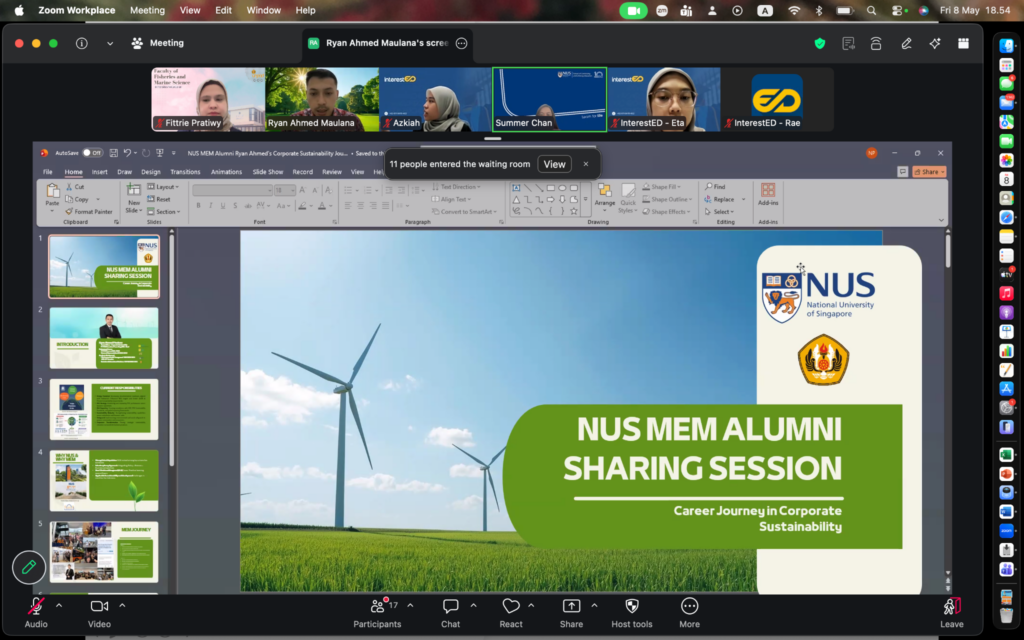Click the PowerPoint Save icon
The width and height of the screenshot is (1024, 640).
[114, 153]
